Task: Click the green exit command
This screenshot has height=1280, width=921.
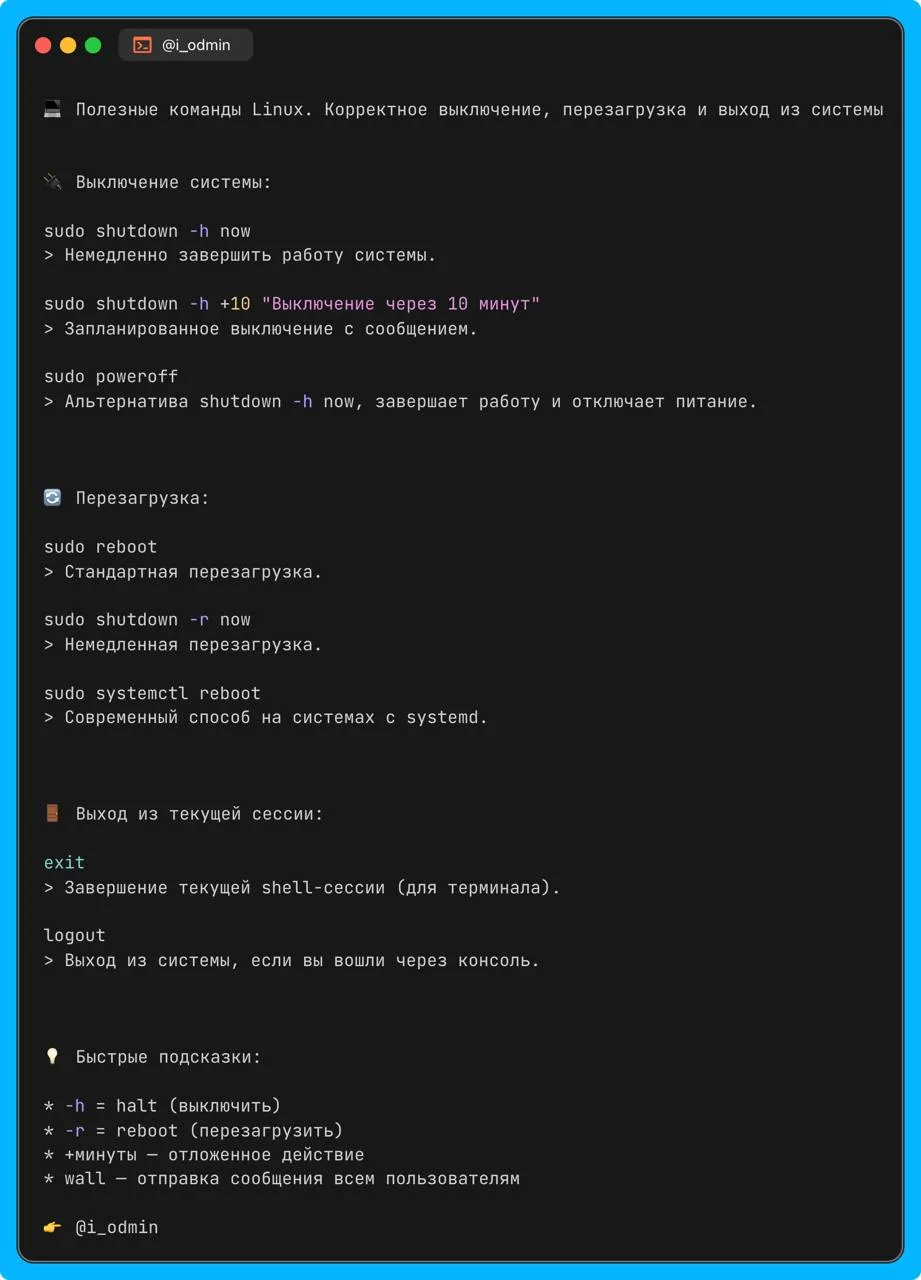Action: tap(64, 862)
